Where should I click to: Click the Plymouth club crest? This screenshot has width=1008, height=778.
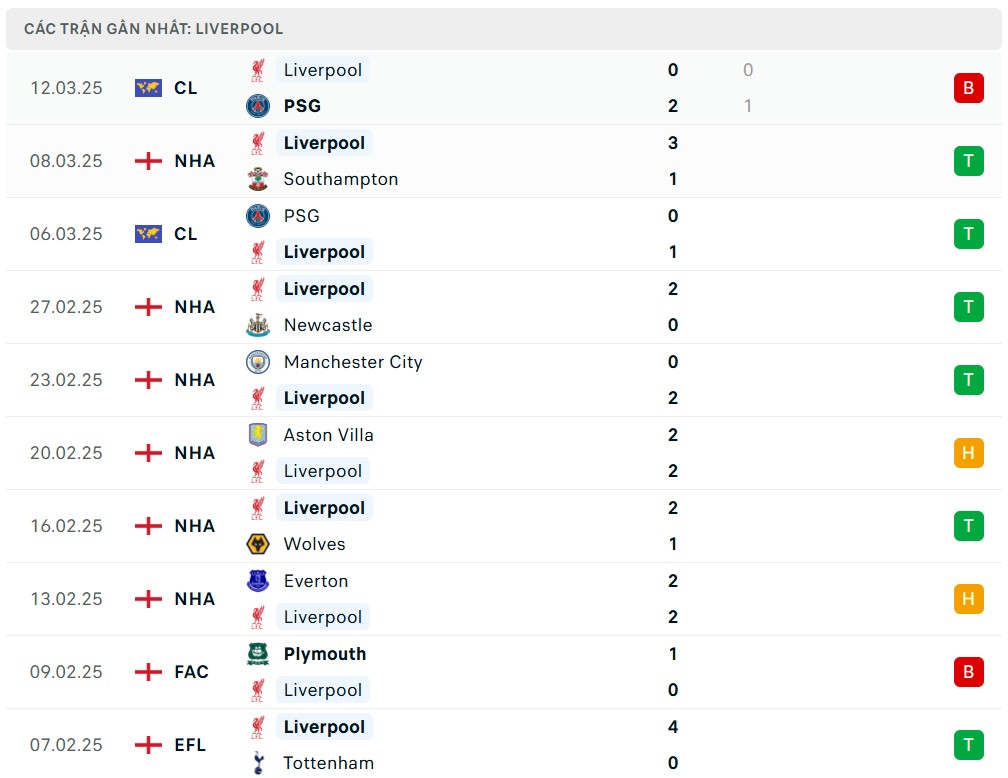pos(258,654)
